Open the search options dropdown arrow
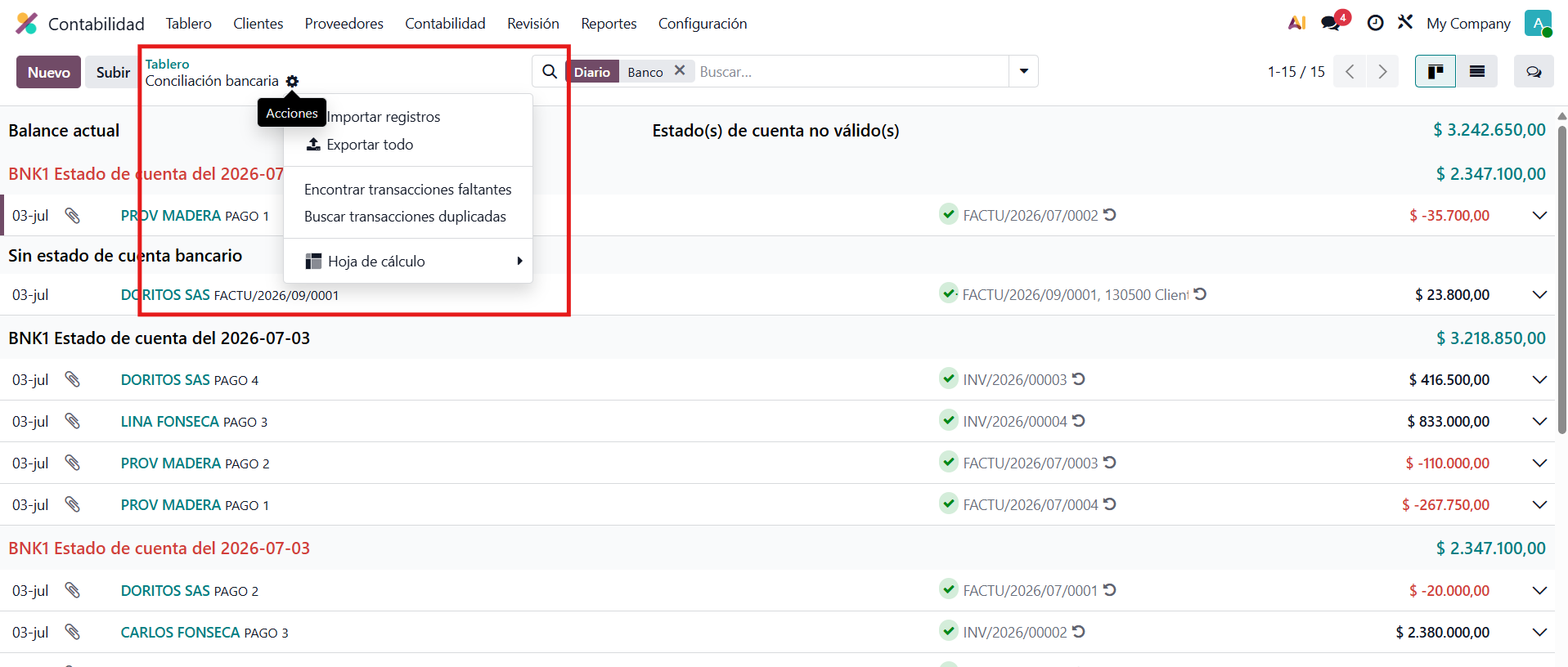Image resolution: width=1568 pixels, height=667 pixels. click(x=1024, y=71)
